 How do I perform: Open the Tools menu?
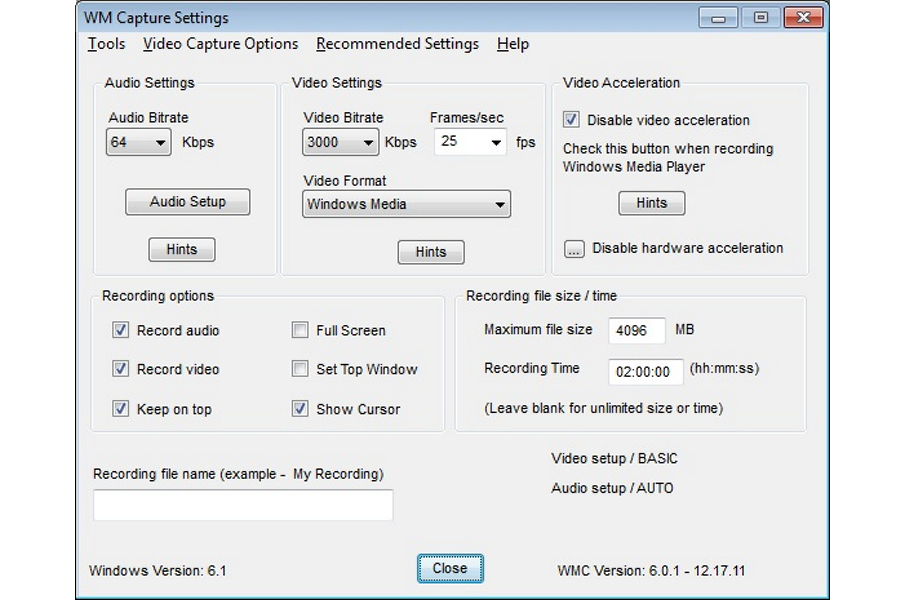[106, 44]
